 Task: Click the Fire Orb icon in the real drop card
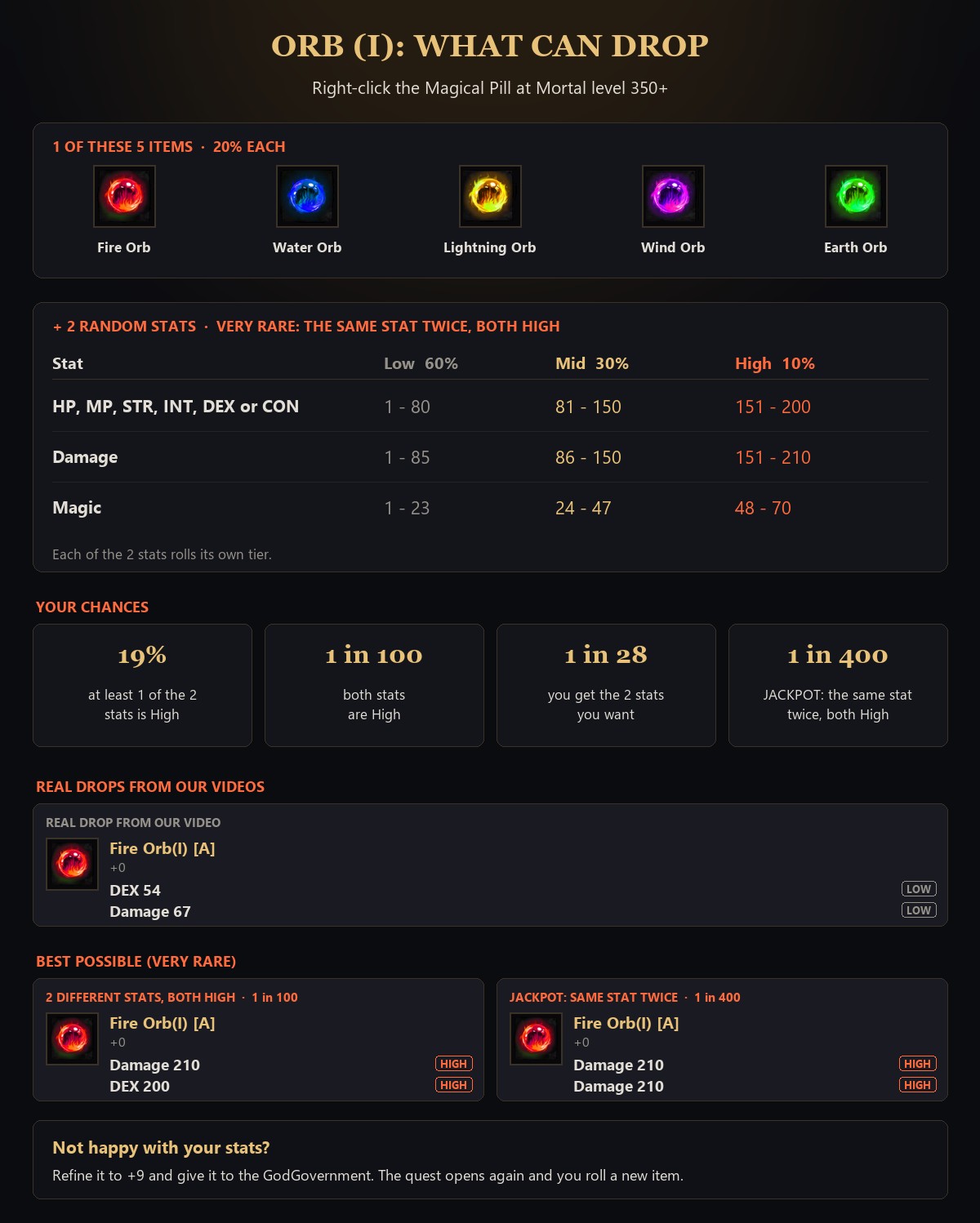[x=72, y=864]
